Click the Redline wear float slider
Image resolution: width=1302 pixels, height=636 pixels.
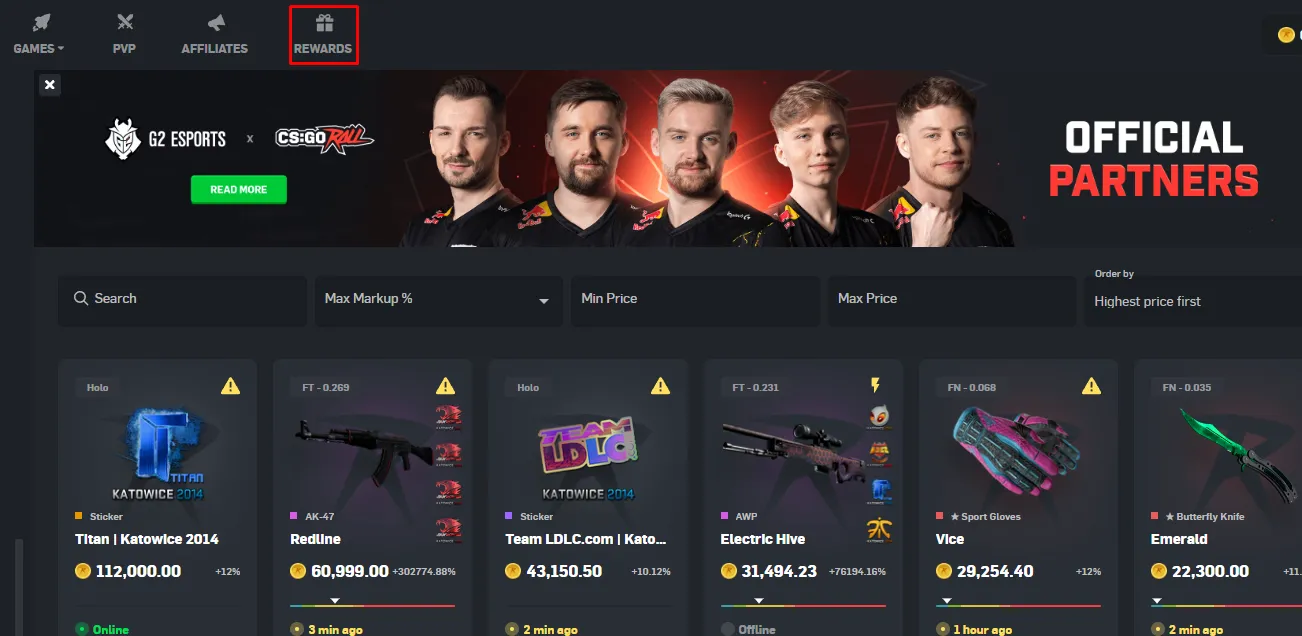point(372,603)
